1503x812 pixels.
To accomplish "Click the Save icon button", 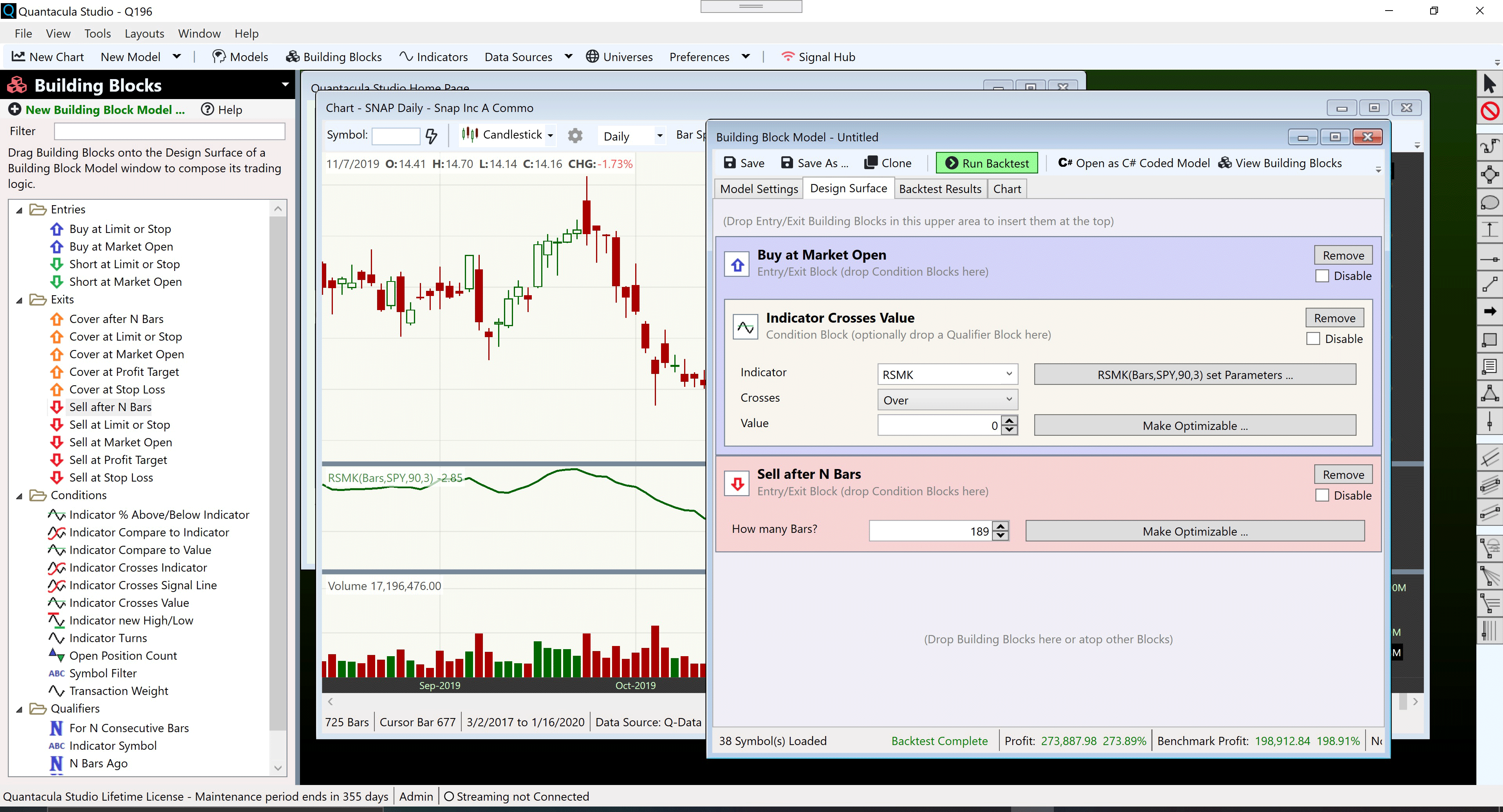I will point(744,163).
